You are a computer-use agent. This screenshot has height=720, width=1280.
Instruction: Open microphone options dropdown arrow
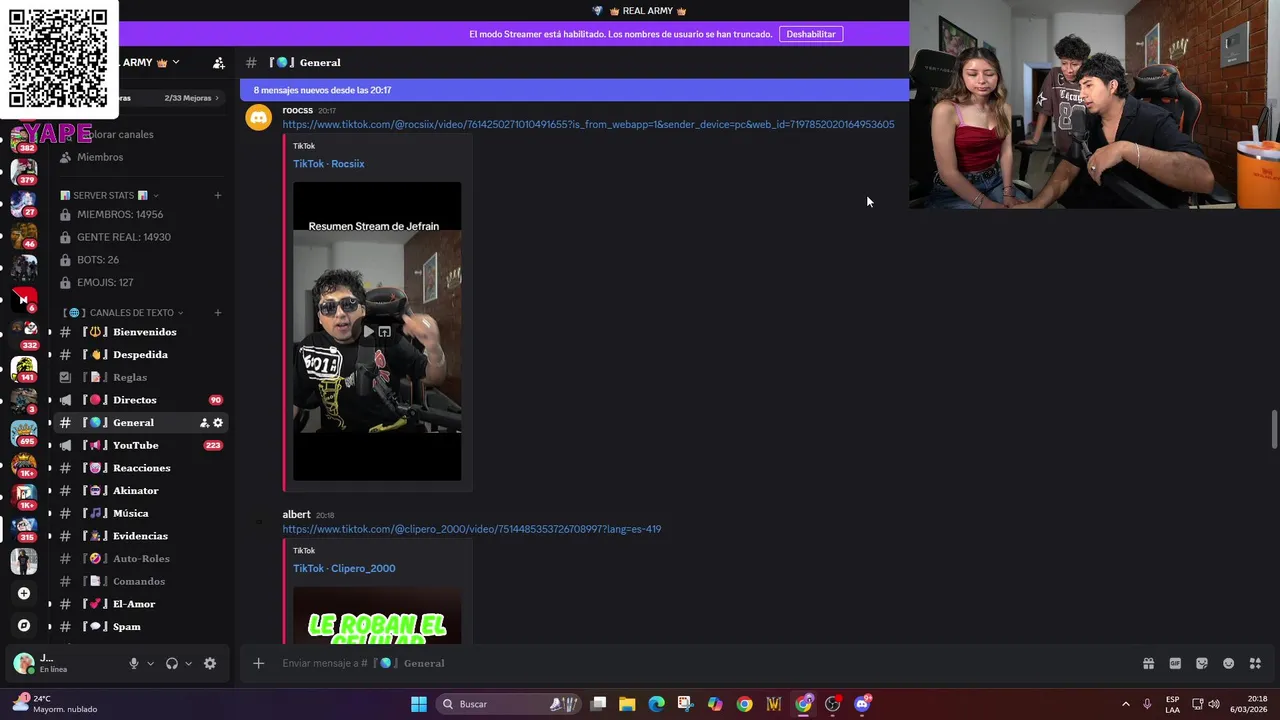click(x=151, y=663)
